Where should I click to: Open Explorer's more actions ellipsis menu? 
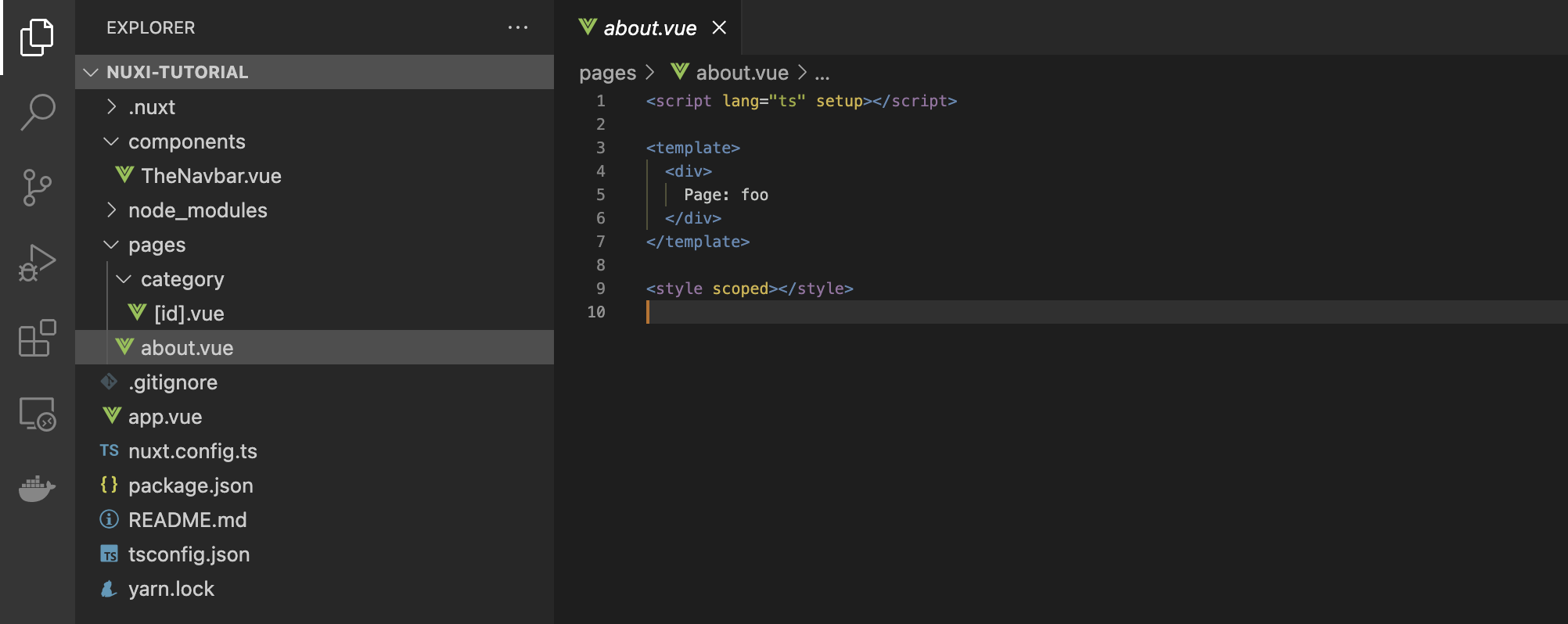(x=517, y=28)
